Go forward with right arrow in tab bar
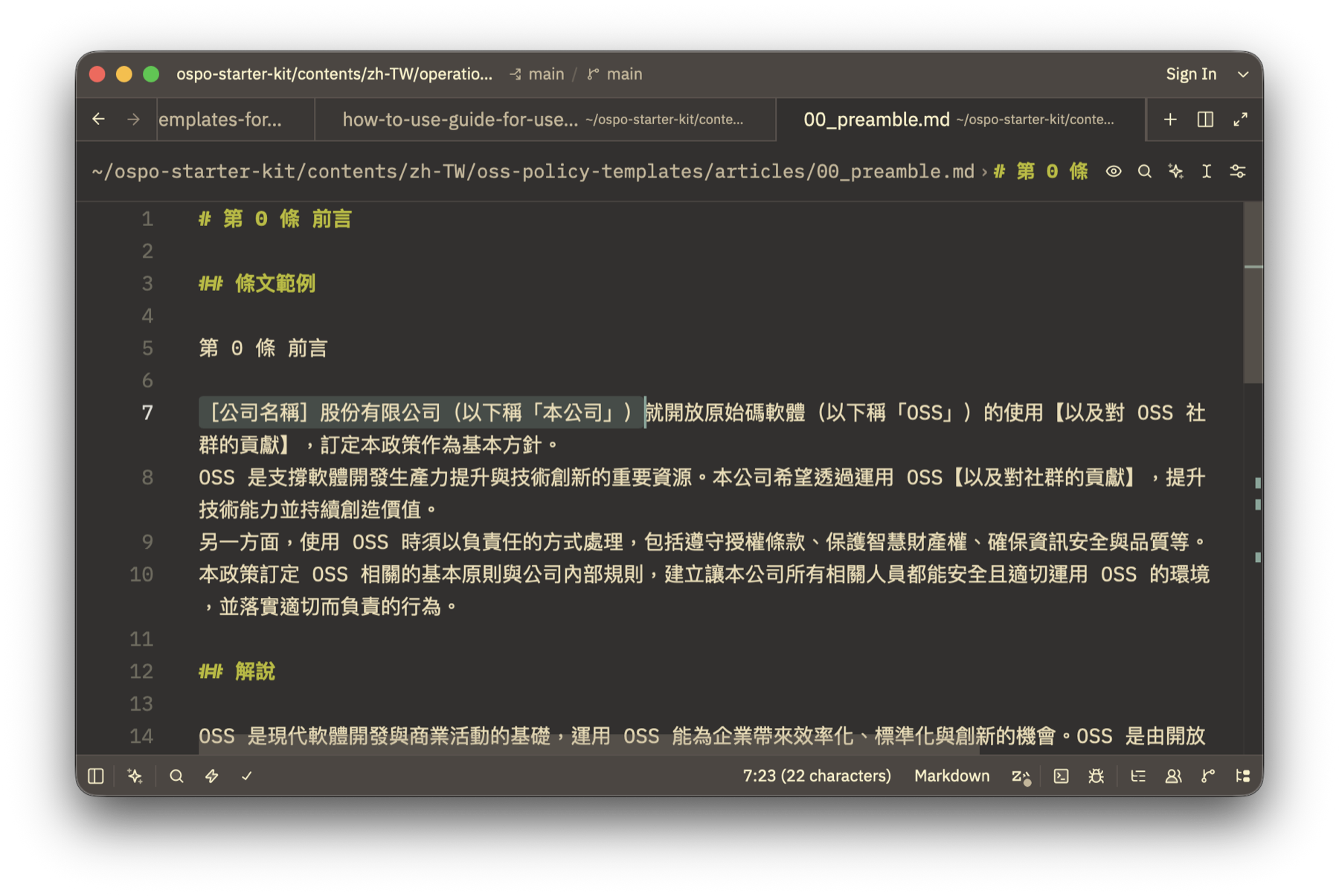Image resolution: width=1339 pixels, height=896 pixels. (x=134, y=119)
